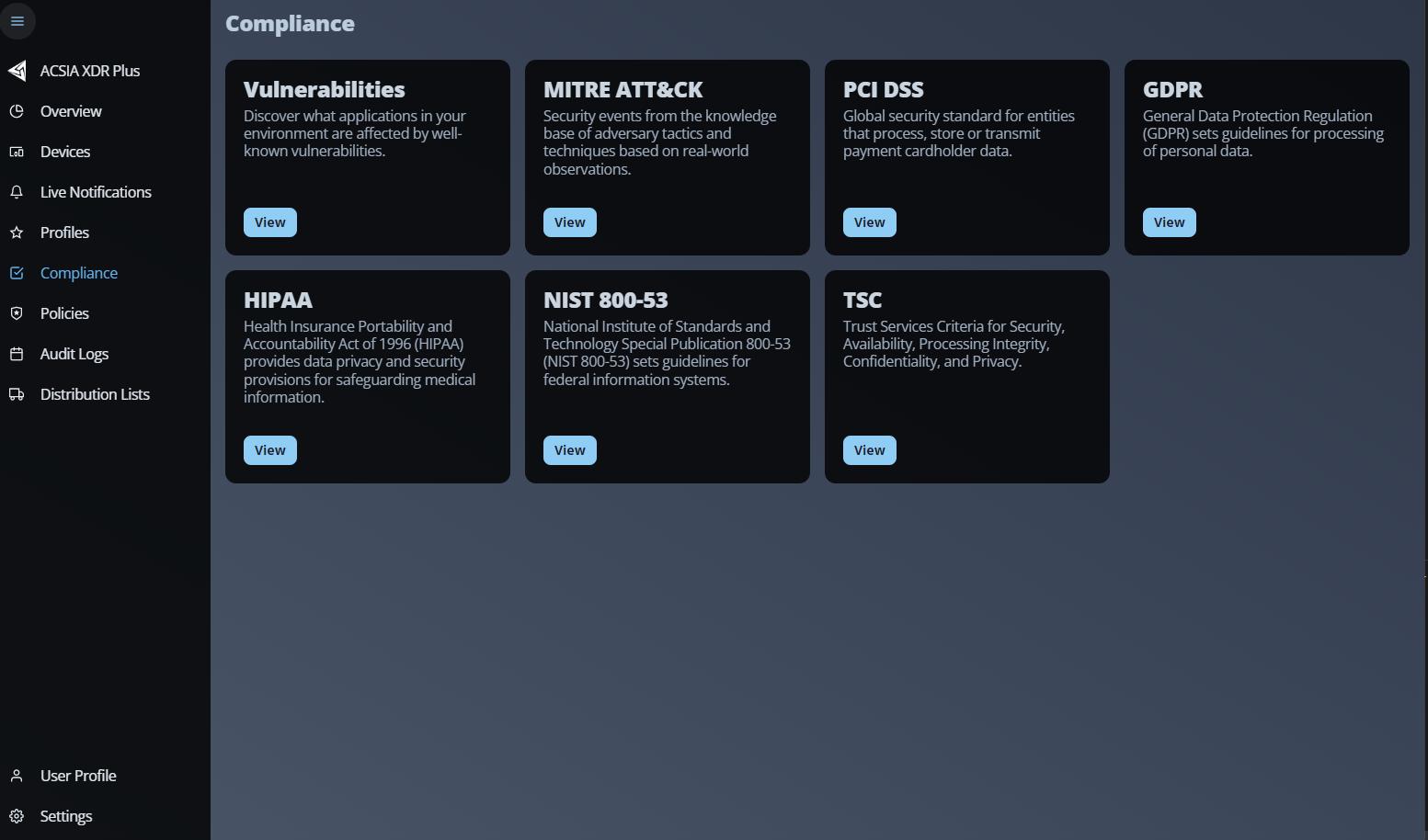Screen dimensions: 1428x840
Task: Click 'Global security standard for entities' text
Action: tap(959, 133)
